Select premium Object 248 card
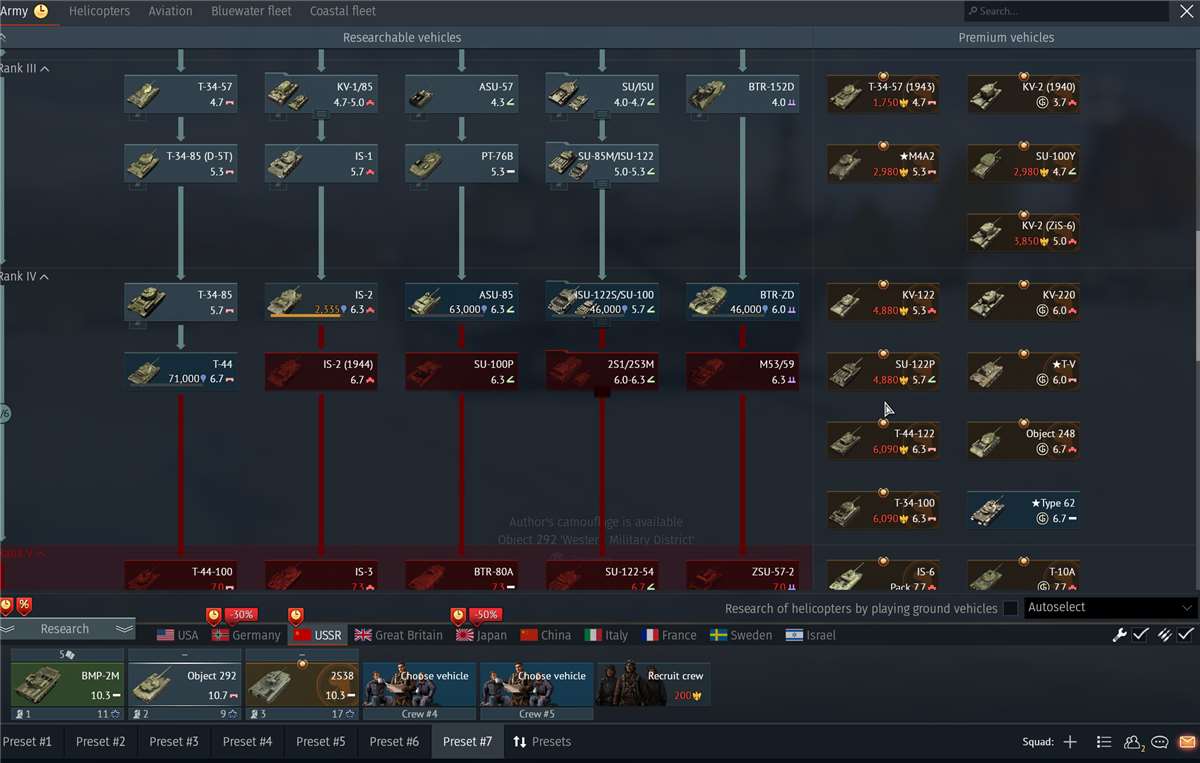Screen dimensions: 1200x763 1024,441
